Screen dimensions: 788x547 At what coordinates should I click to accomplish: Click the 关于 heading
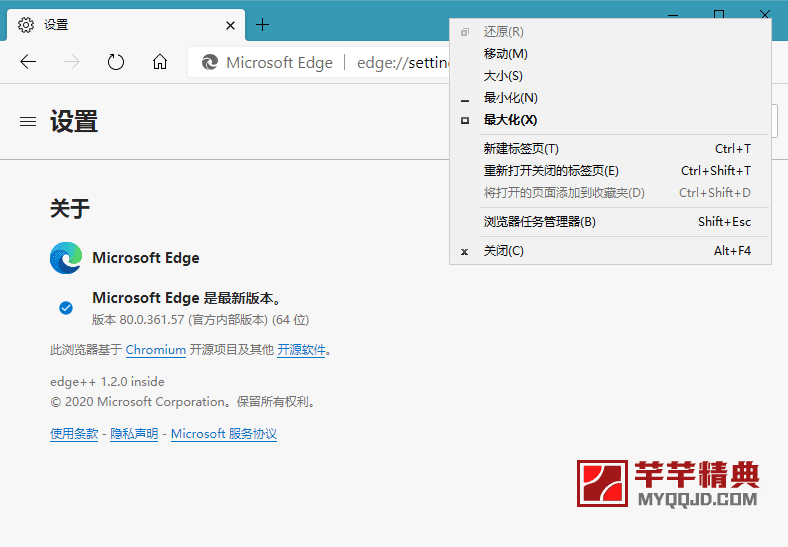[70, 208]
